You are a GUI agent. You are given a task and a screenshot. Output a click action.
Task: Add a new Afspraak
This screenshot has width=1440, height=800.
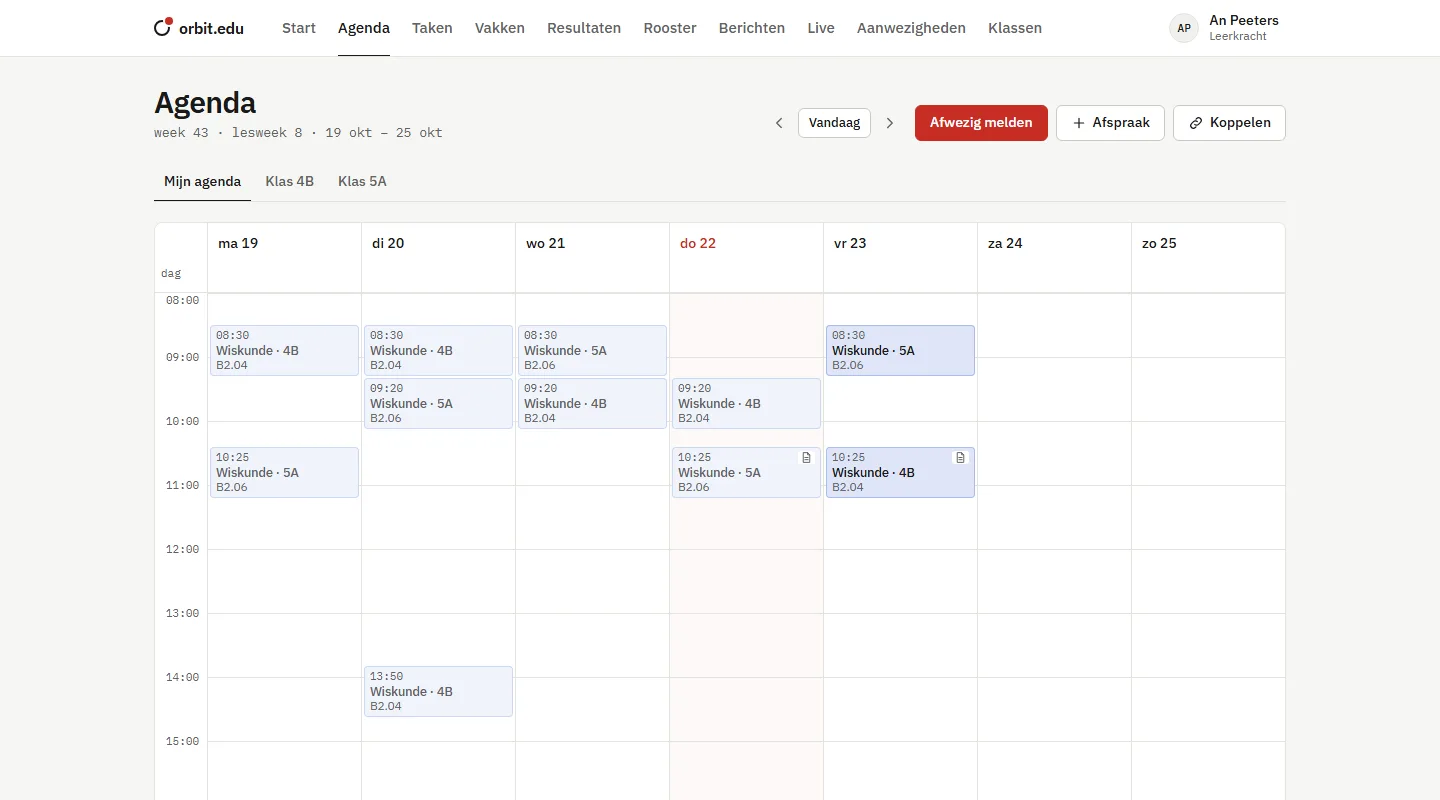pos(1110,123)
